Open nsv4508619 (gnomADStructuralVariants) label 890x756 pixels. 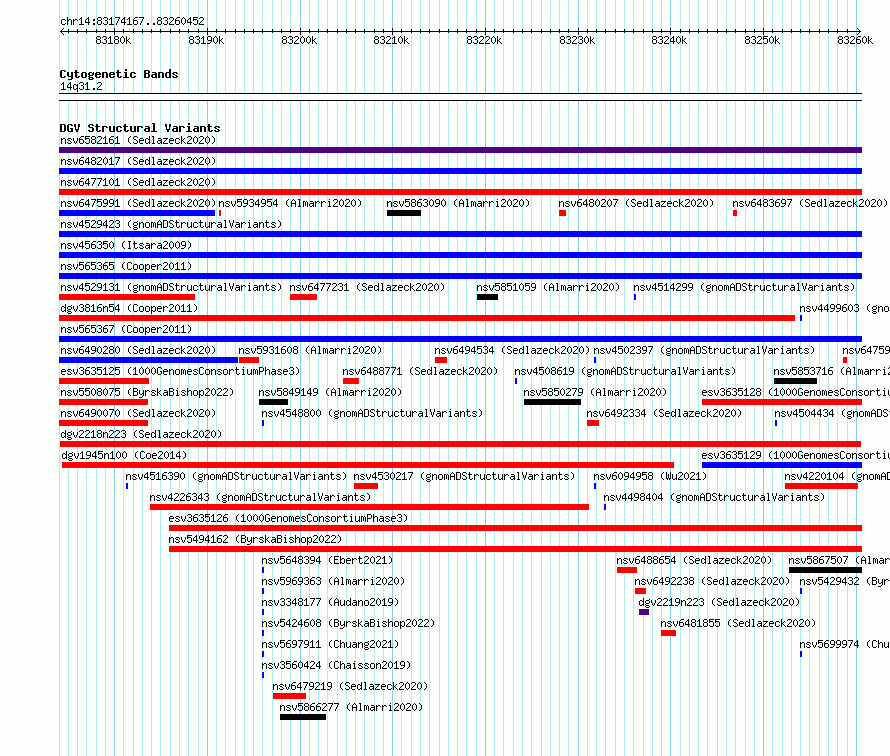click(625, 371)
